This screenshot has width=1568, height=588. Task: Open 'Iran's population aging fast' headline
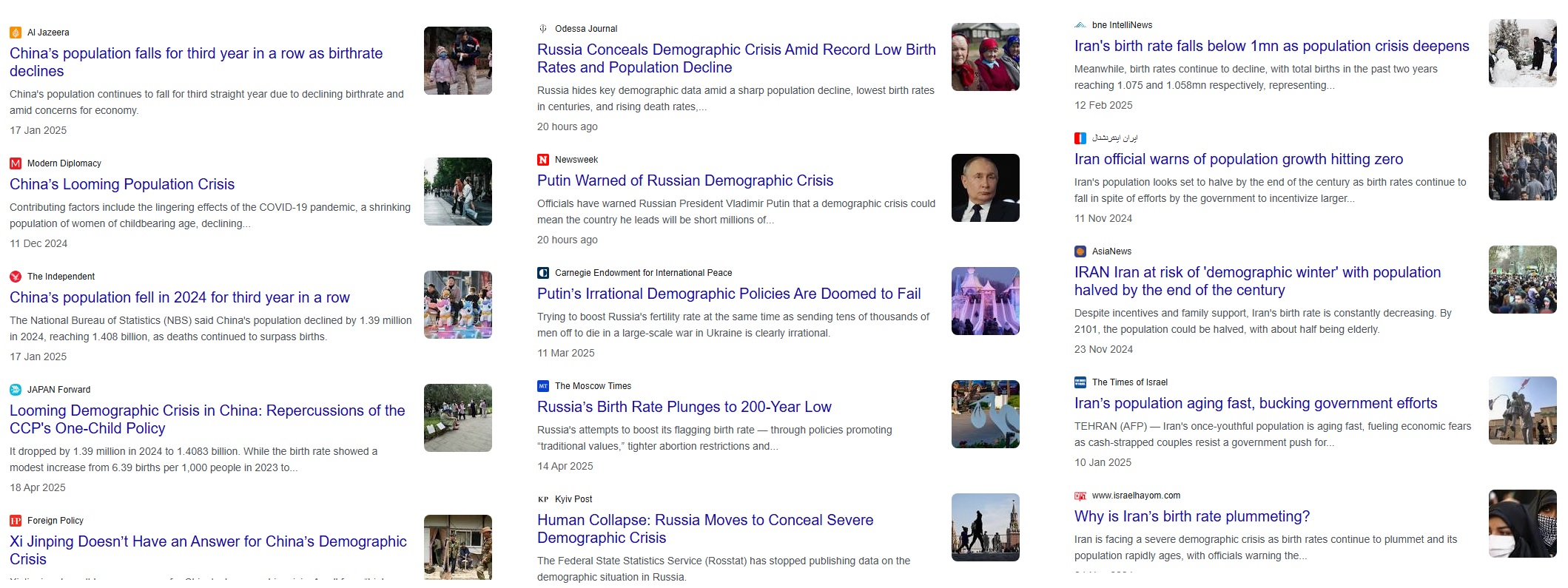click(1256, 403)
